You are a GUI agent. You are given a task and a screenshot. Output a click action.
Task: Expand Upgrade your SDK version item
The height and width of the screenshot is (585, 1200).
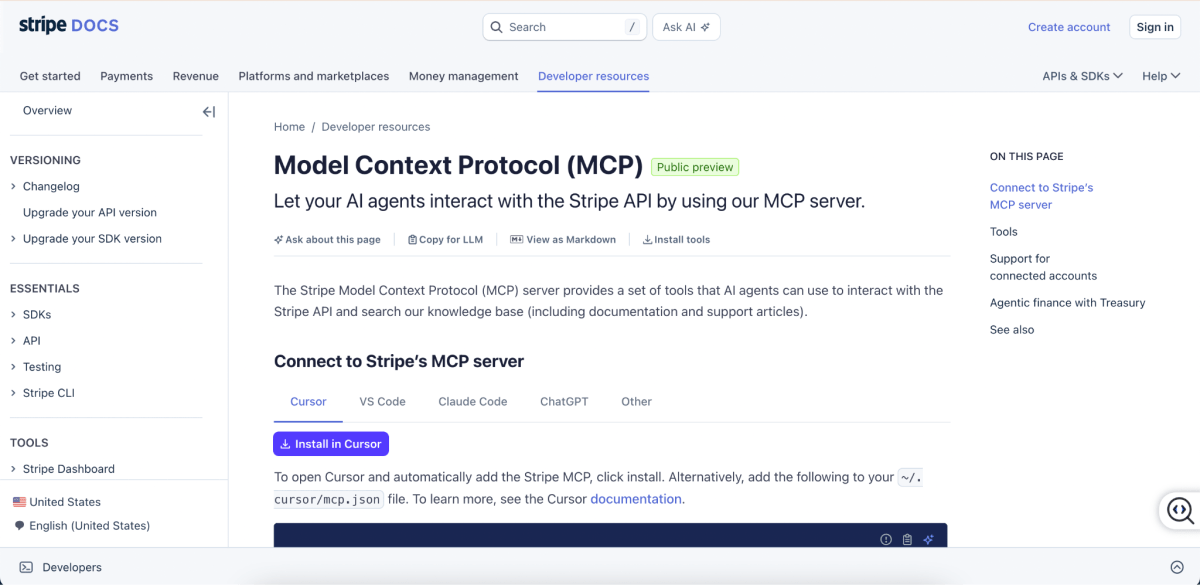click(x=13, y=239)
